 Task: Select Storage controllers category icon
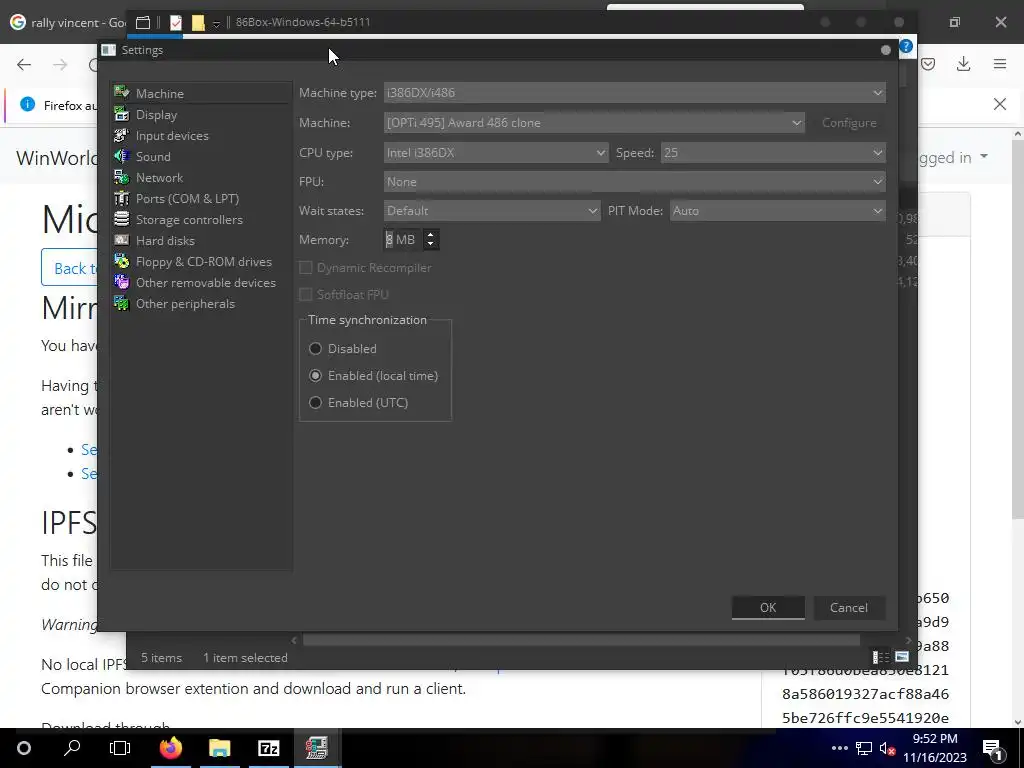click(x=121, y=219)
